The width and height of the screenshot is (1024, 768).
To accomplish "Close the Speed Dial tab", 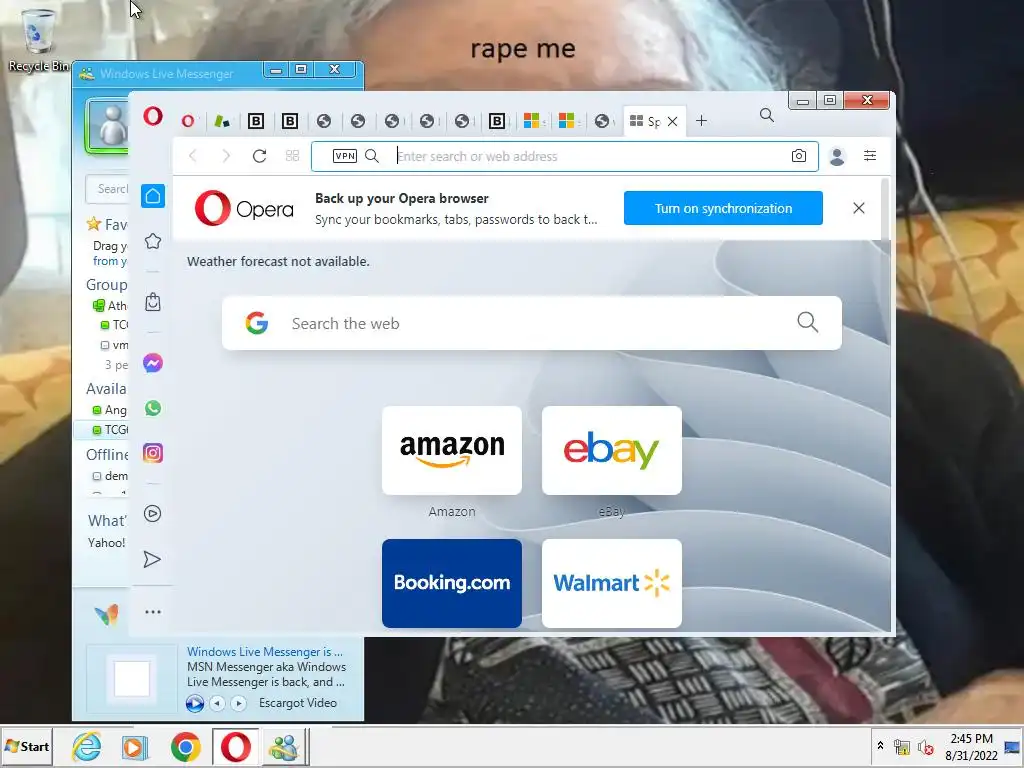I will tap(673, 121).
